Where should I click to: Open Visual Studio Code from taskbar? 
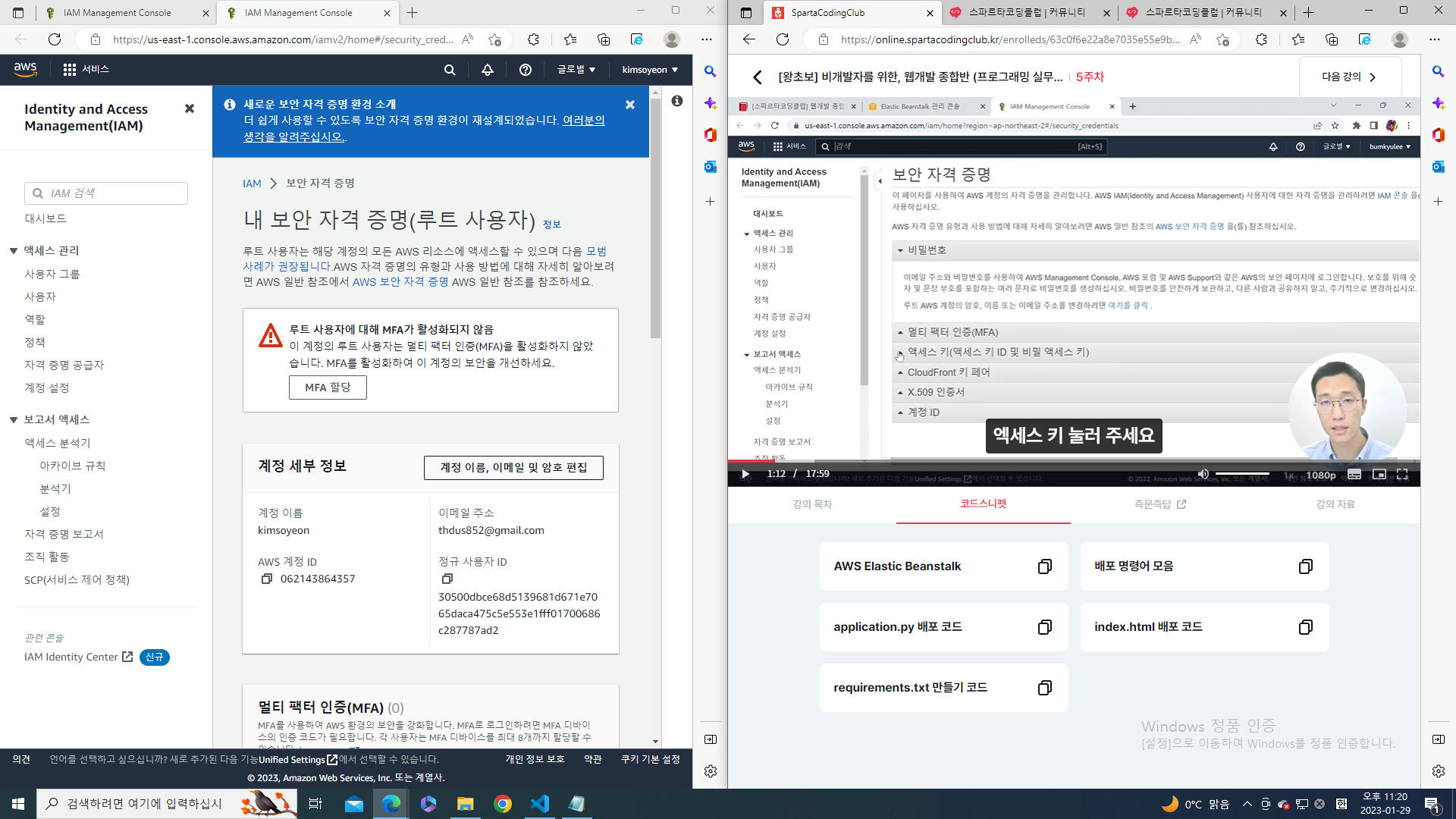click(540, 804)
